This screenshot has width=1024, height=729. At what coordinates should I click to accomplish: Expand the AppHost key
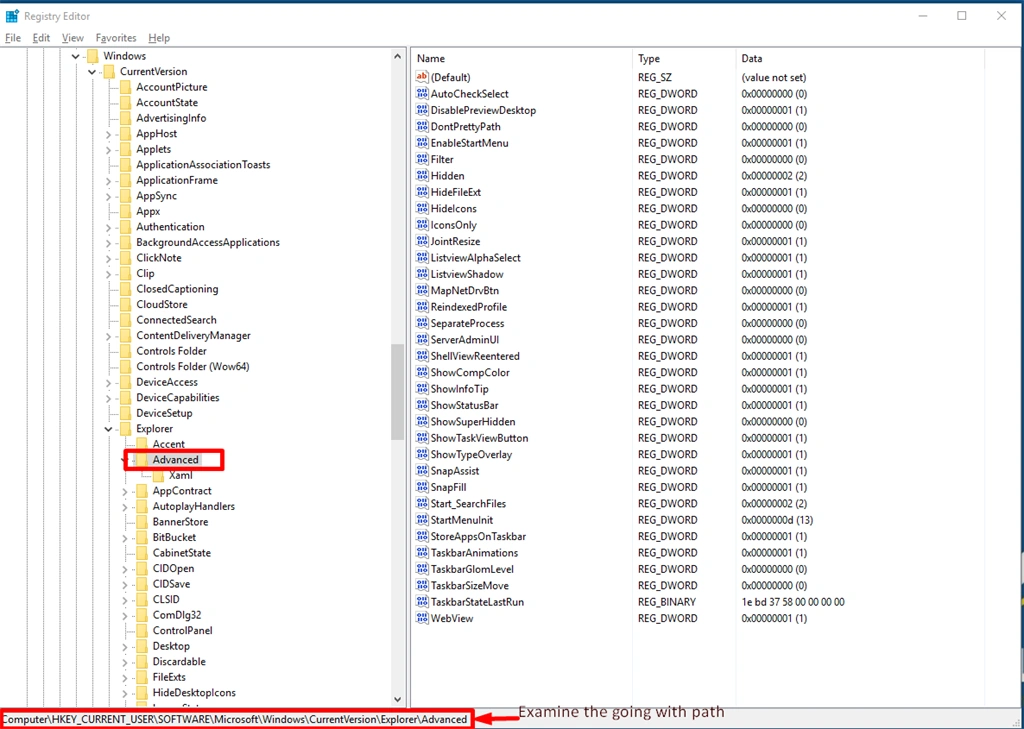[108, 134]
